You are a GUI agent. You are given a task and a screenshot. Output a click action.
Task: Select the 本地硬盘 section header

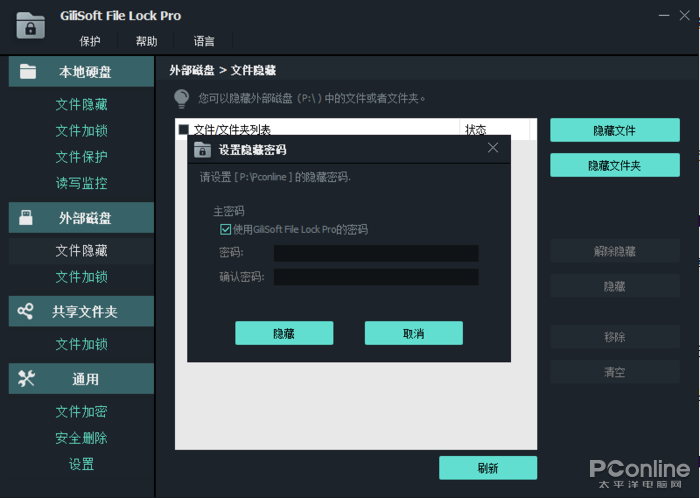click(81, 71)
